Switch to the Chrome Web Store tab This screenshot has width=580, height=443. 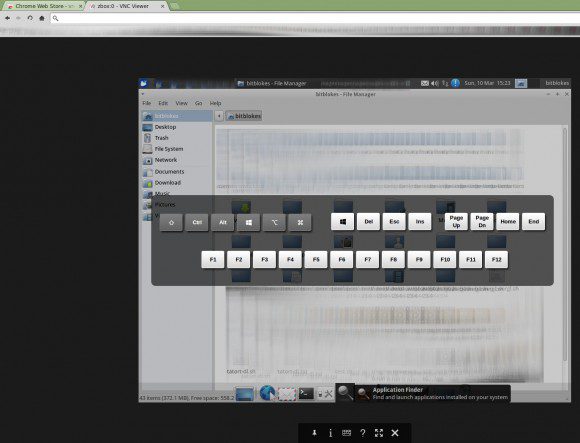(44, 6)
